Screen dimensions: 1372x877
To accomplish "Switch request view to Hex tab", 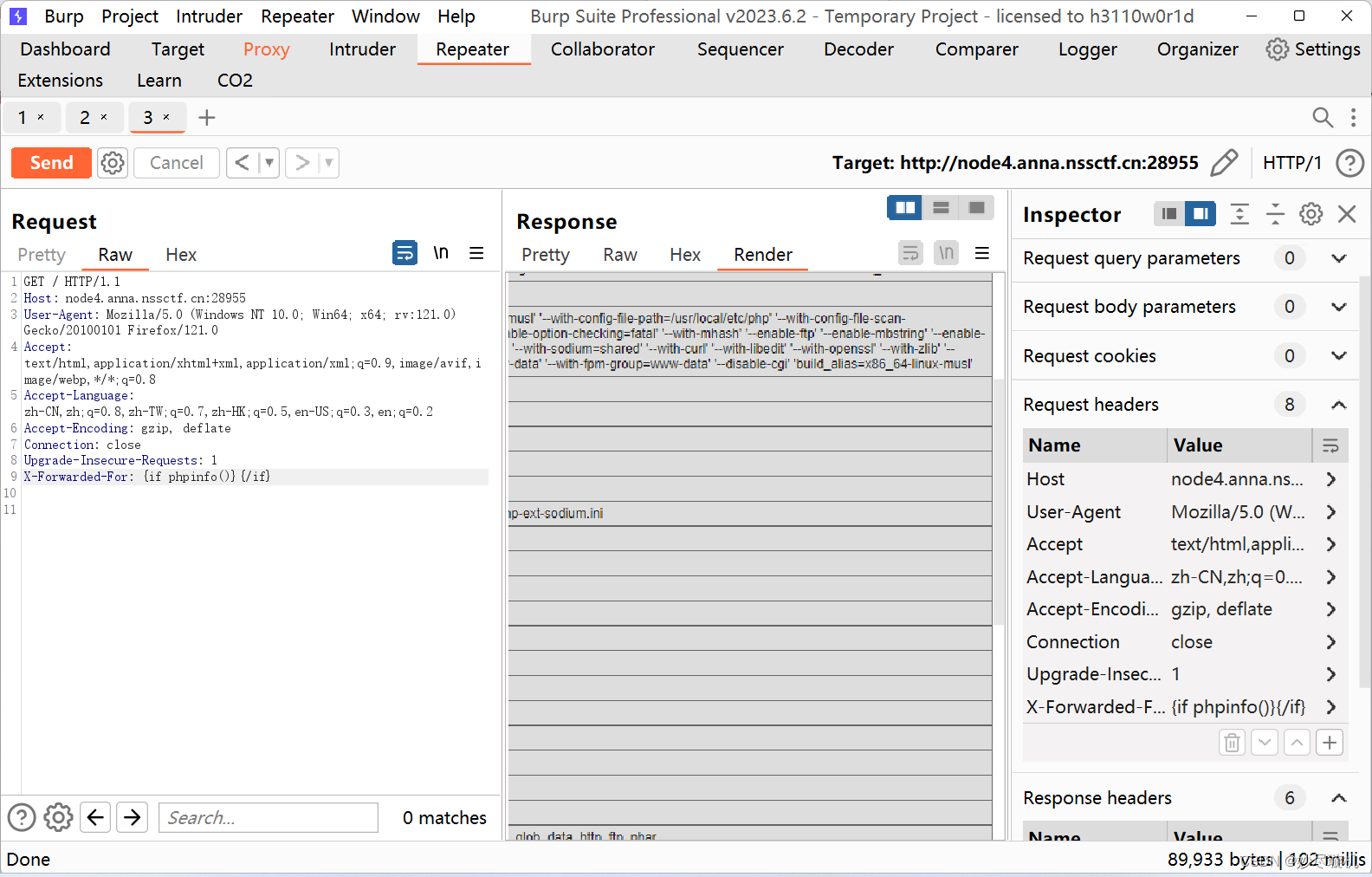I will [181, 255].
